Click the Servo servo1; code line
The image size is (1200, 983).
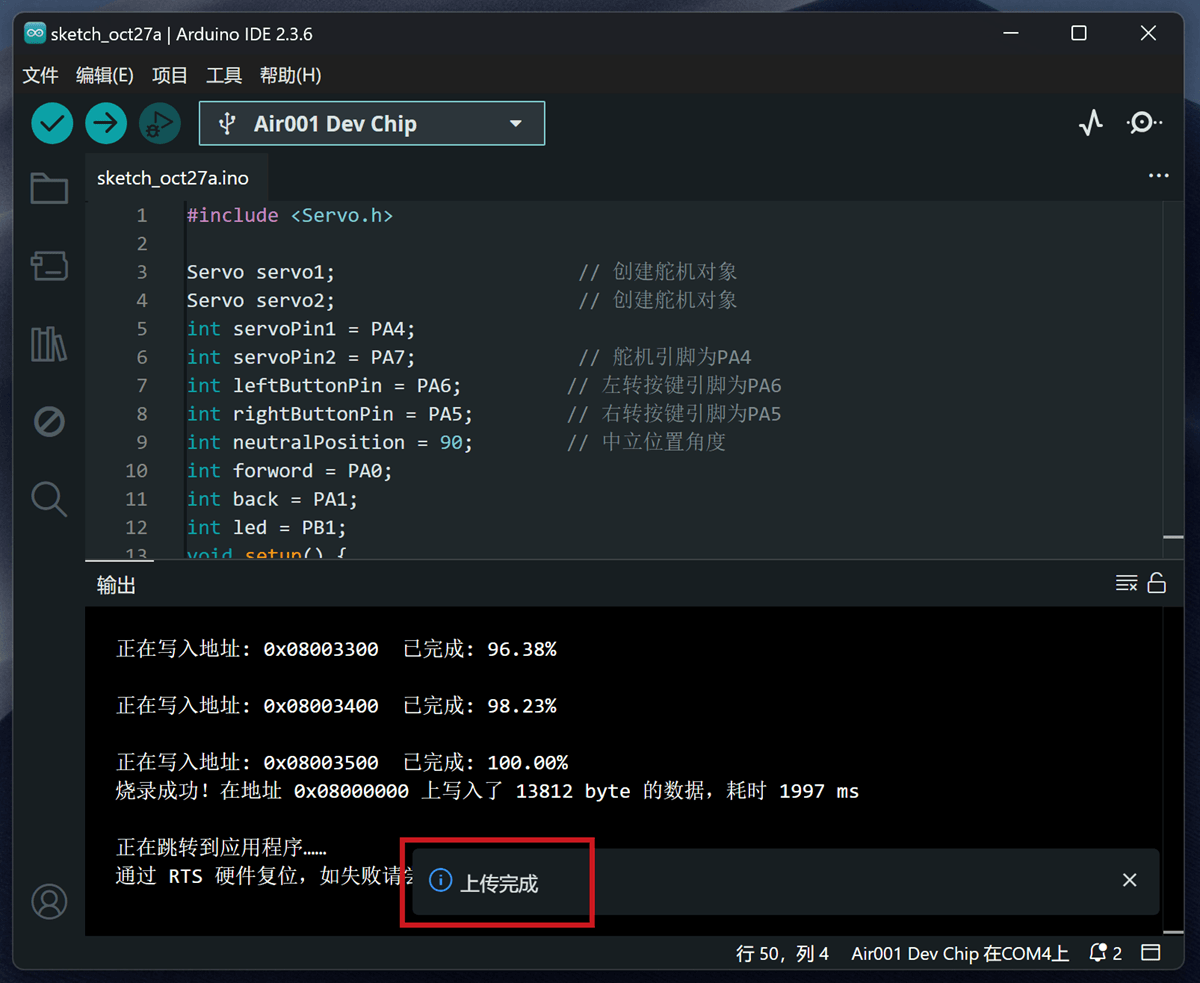261,272
